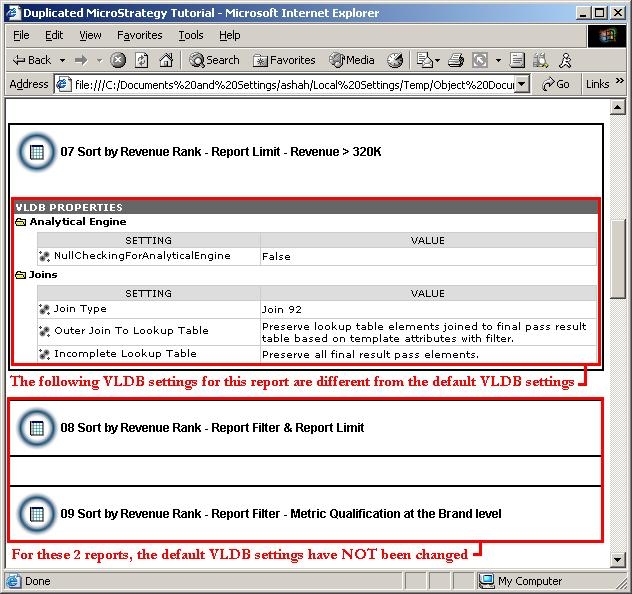Viewport: 632px width, 594px height.
Task: Click the Messenger figure icon
Action: click(x=565, y=60)
